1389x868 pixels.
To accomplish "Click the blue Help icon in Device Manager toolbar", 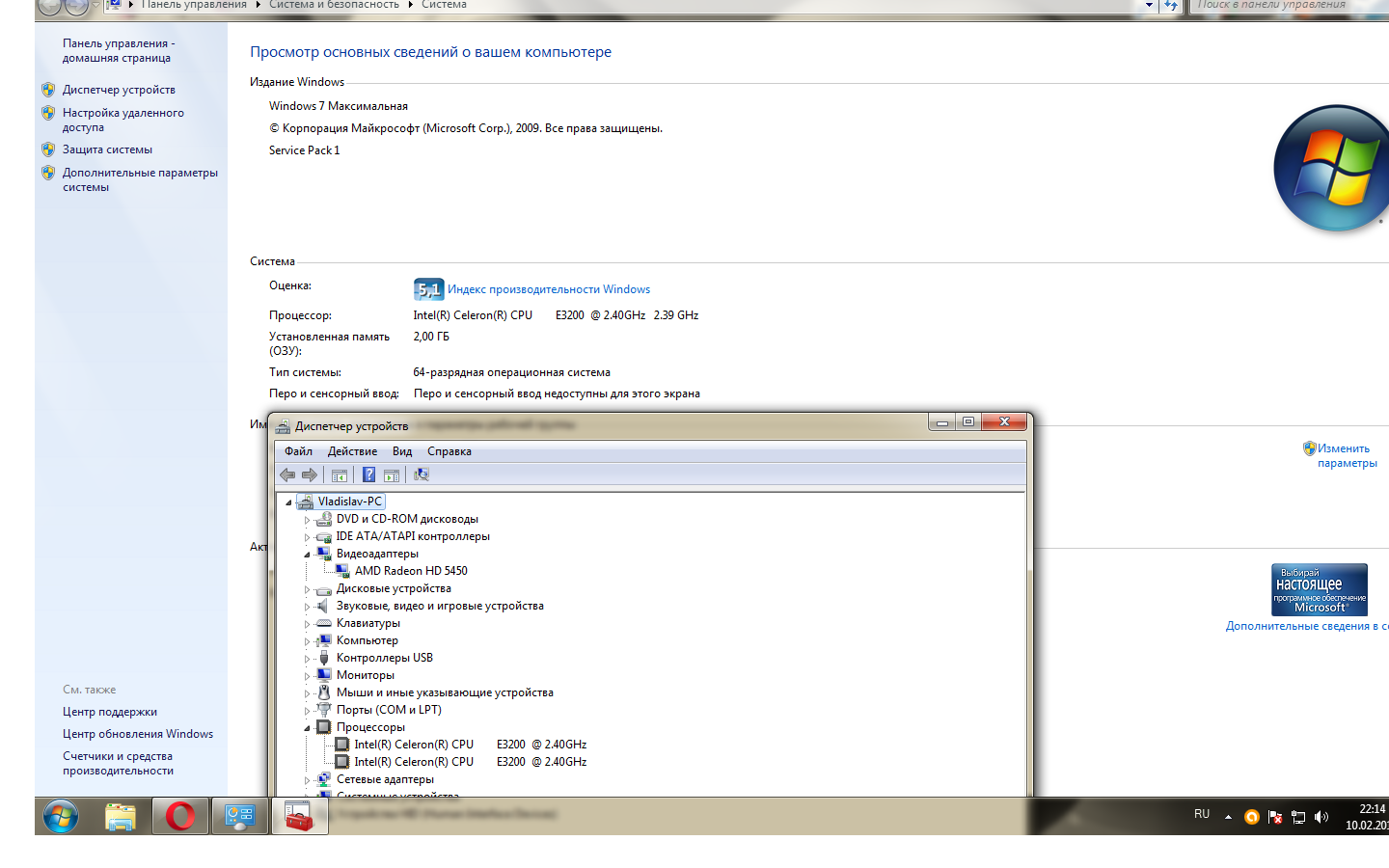I will (368, 475).
